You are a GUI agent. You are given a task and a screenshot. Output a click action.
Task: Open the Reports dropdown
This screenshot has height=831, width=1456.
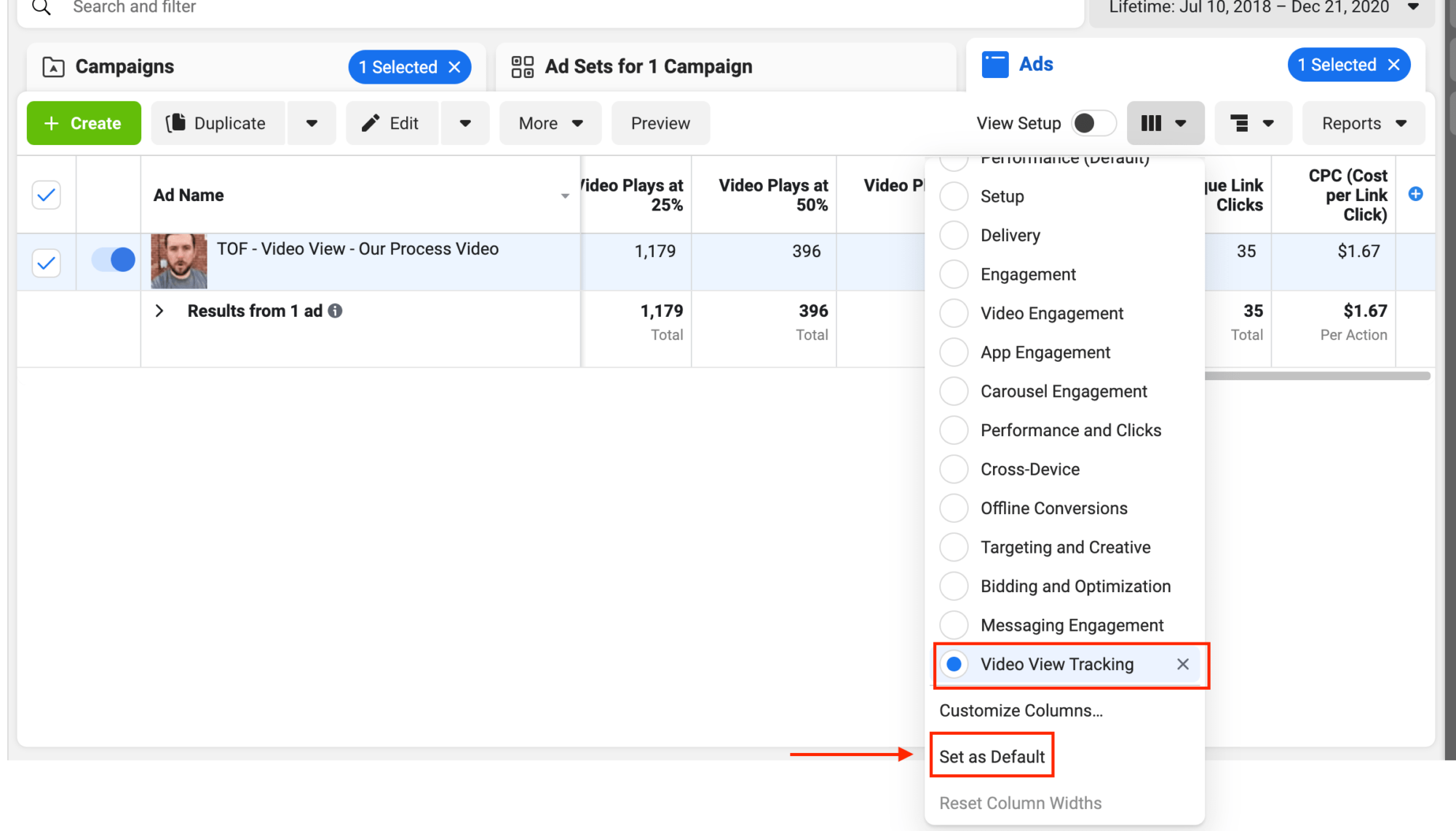click(1364, 123)
